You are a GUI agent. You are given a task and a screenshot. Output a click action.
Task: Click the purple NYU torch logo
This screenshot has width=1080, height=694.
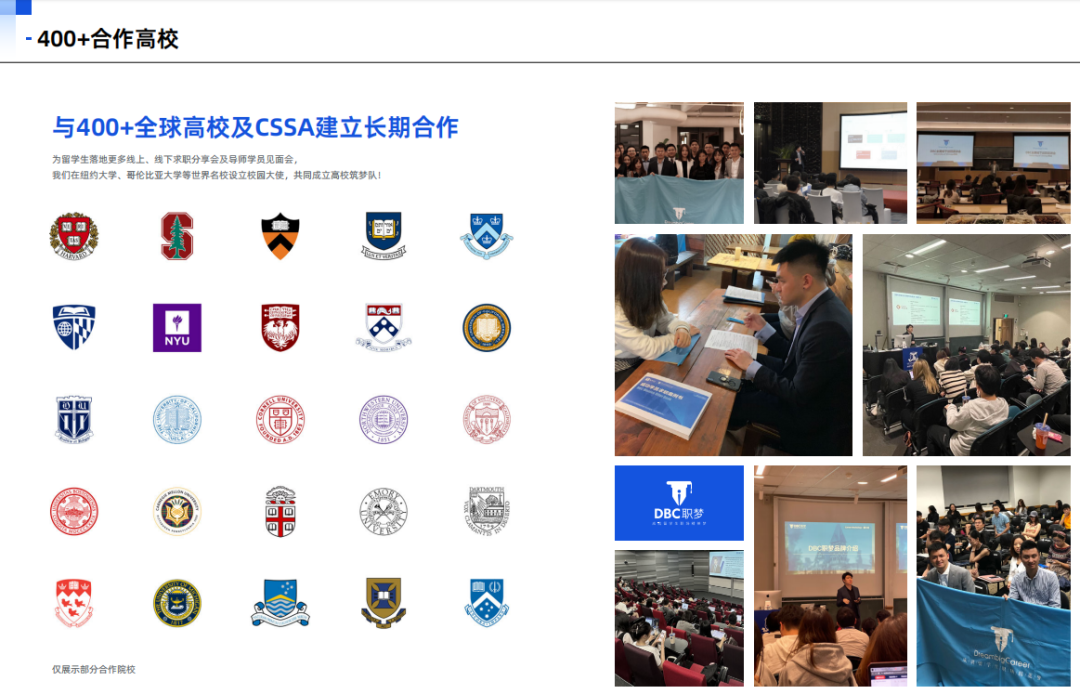[177, 328]
